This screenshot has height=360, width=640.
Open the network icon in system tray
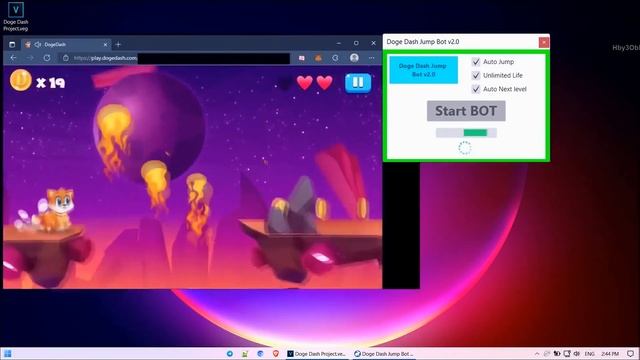(x=567, y=354)
